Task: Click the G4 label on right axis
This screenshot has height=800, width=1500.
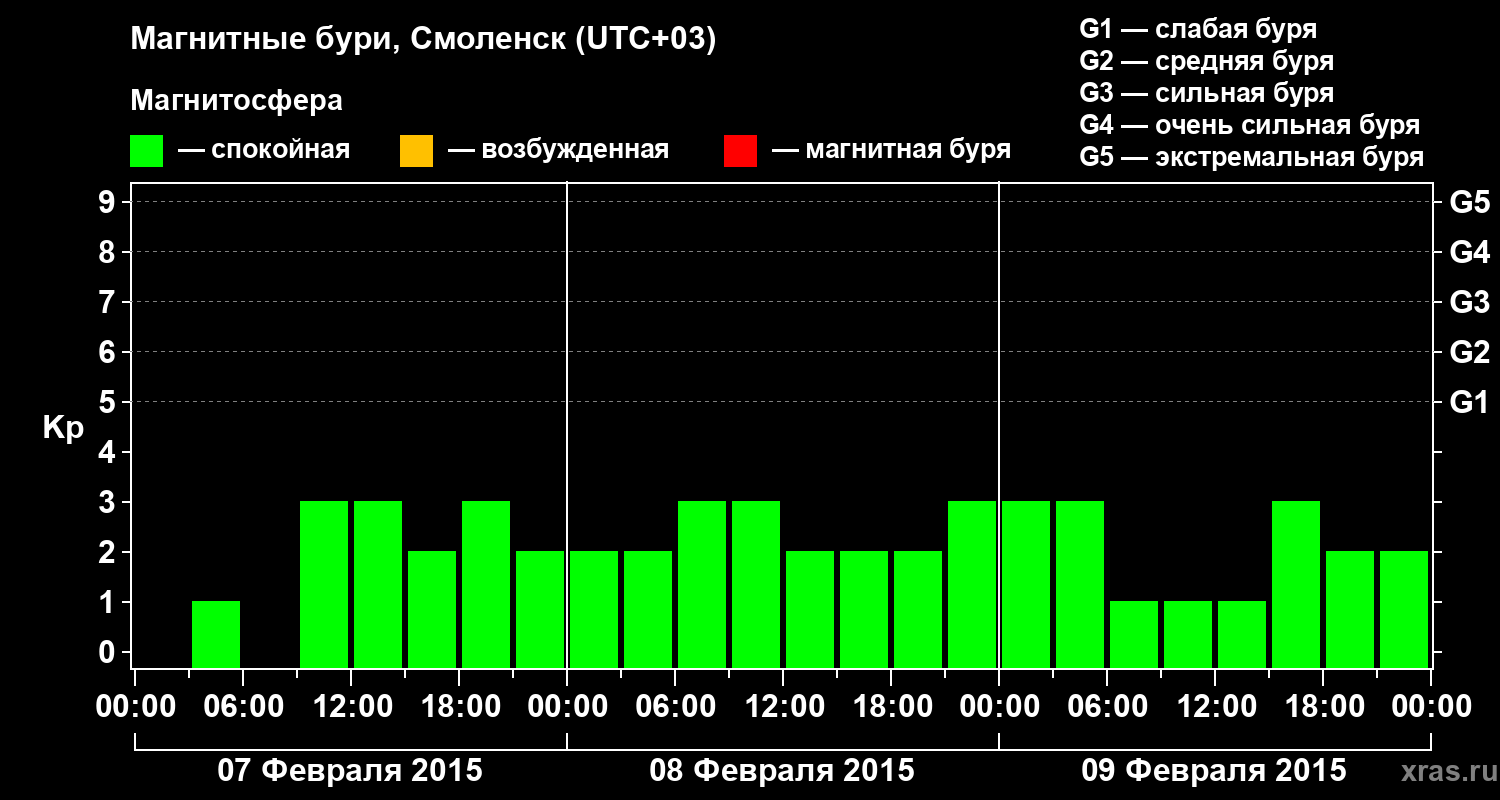Action: (1470, 252)
